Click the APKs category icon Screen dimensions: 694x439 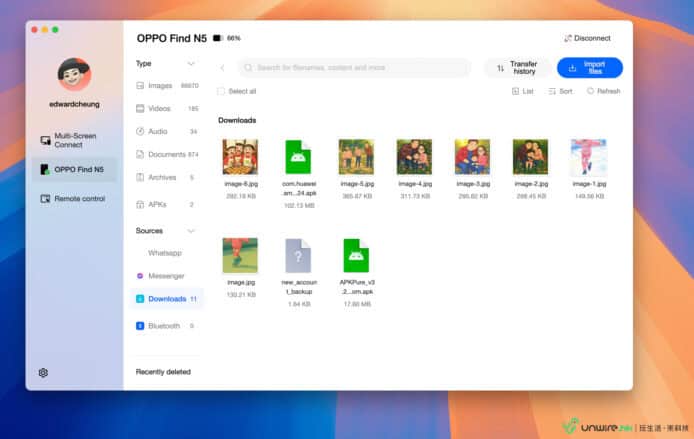[140, 204]
